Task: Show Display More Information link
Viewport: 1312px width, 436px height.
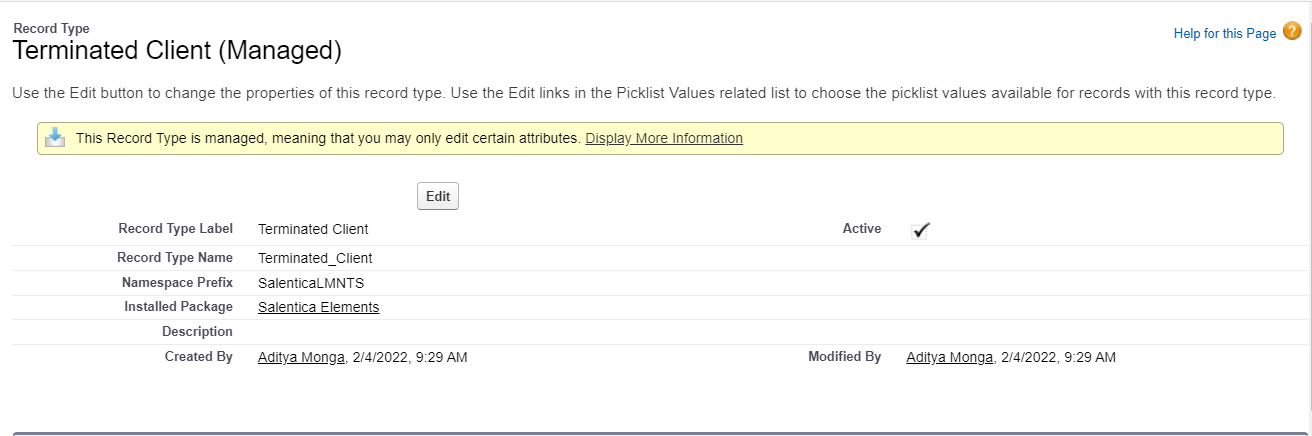Action: [664, 138]
